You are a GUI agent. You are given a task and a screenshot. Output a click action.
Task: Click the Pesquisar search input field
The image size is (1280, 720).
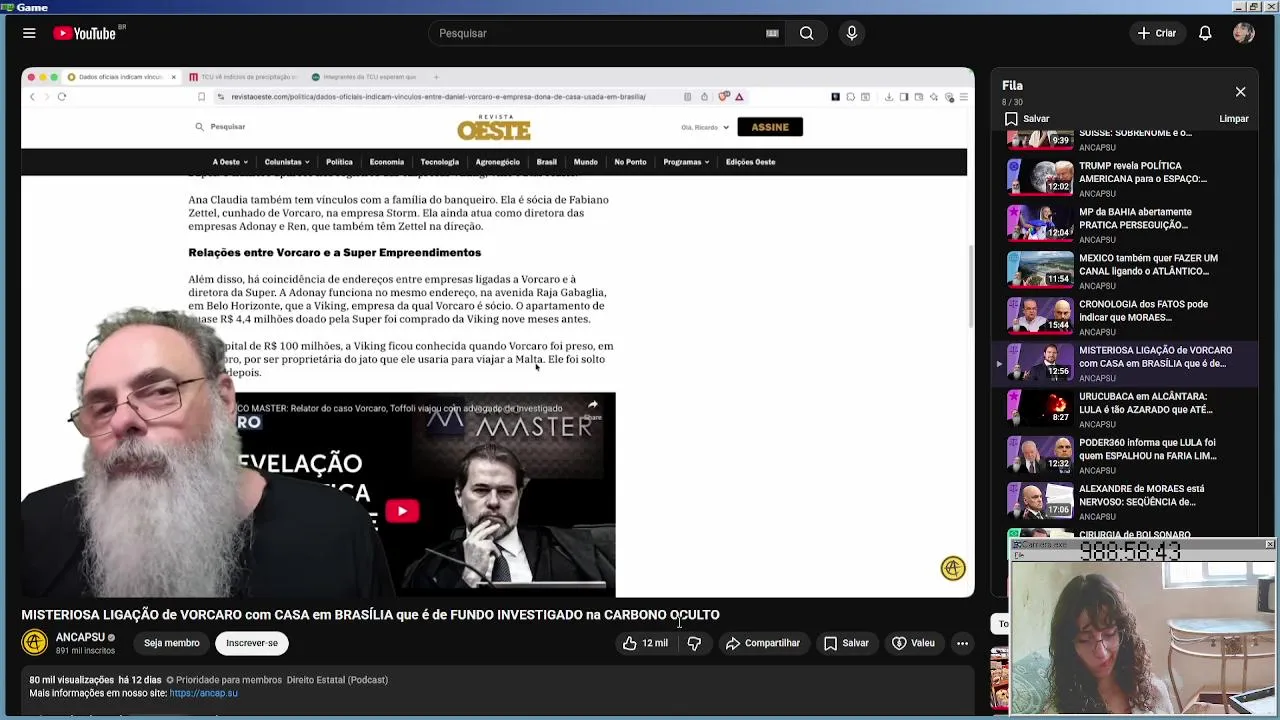pyautogui.click(x=600, y=33)
